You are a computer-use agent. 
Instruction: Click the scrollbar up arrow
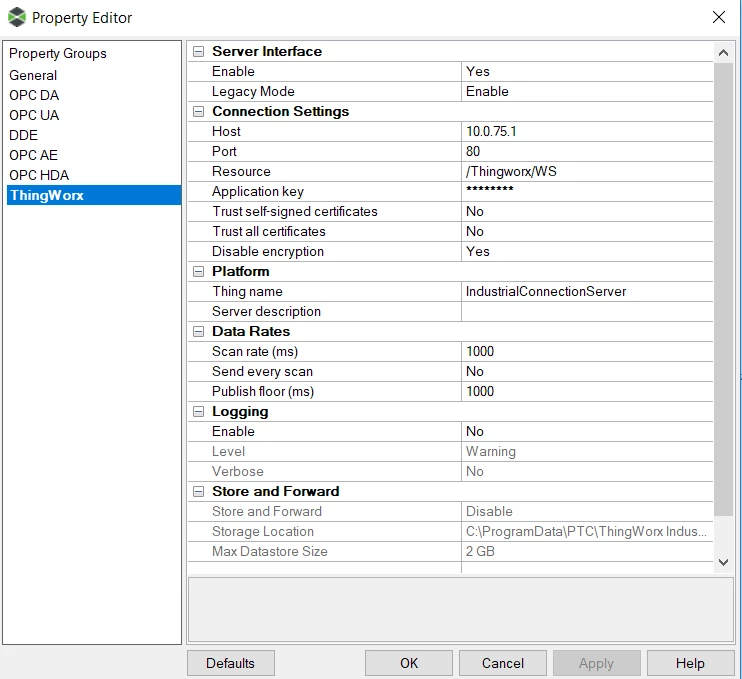point(723,53)
